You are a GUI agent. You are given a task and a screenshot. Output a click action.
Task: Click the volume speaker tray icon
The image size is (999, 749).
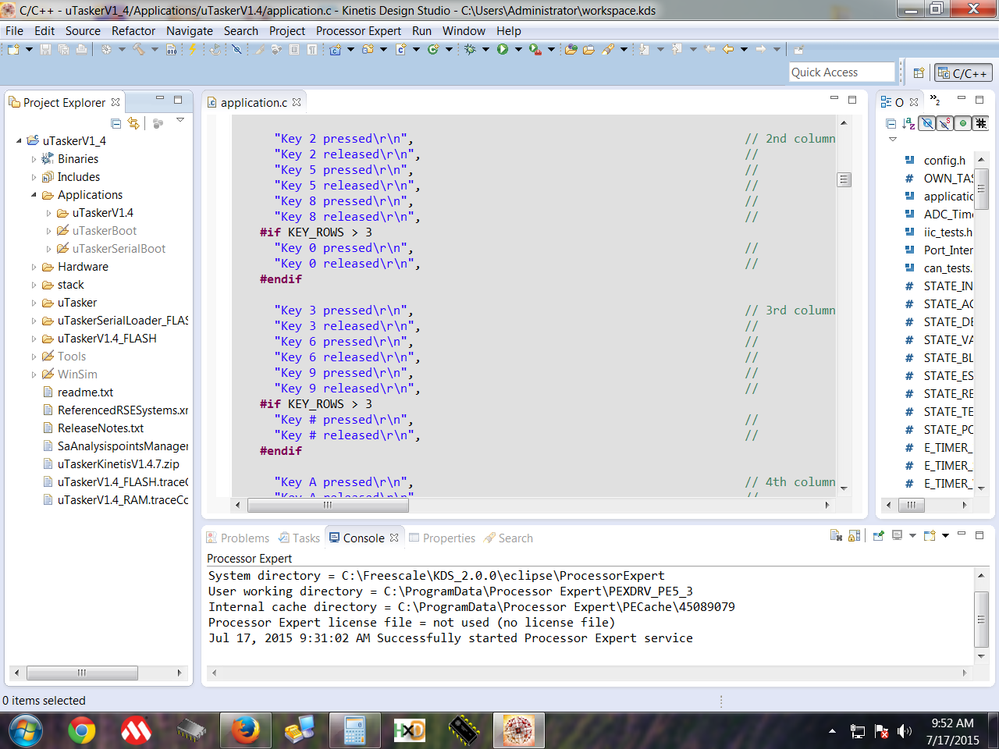903,731
